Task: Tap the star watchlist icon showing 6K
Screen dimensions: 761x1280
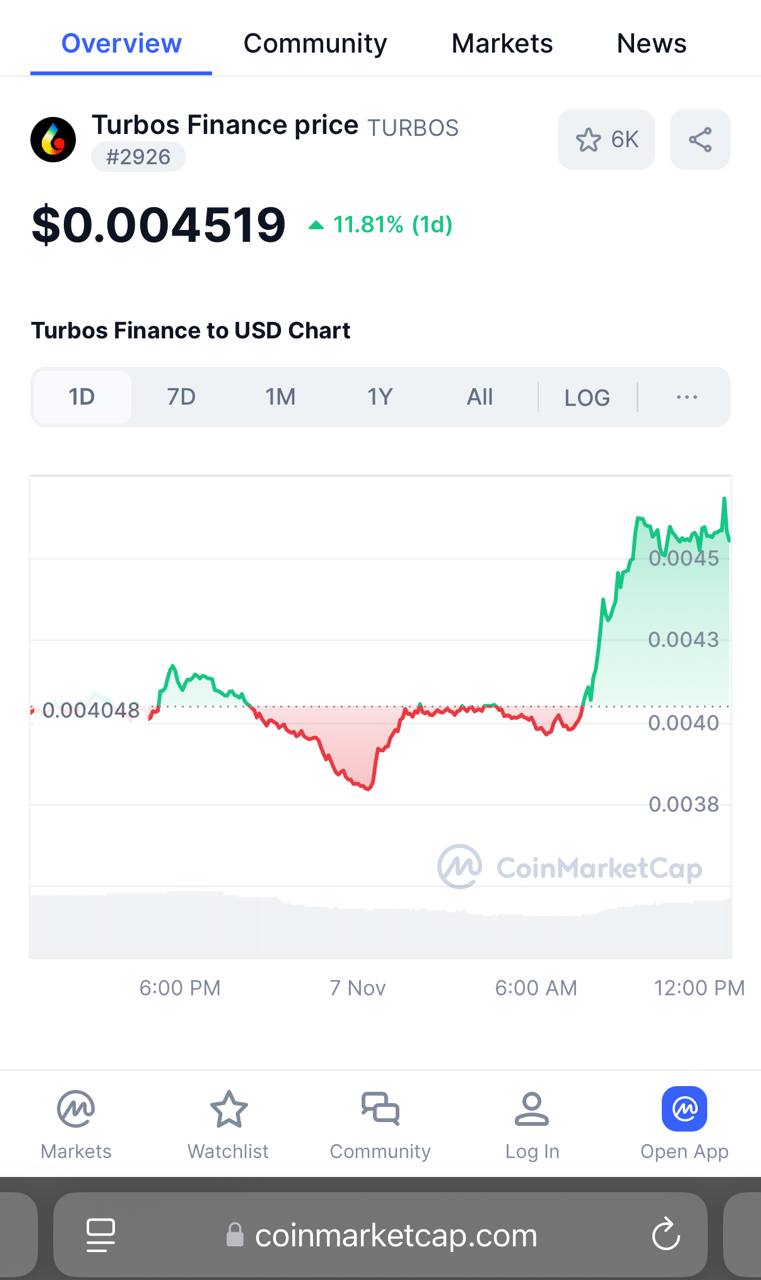Action: pos(606,140)
